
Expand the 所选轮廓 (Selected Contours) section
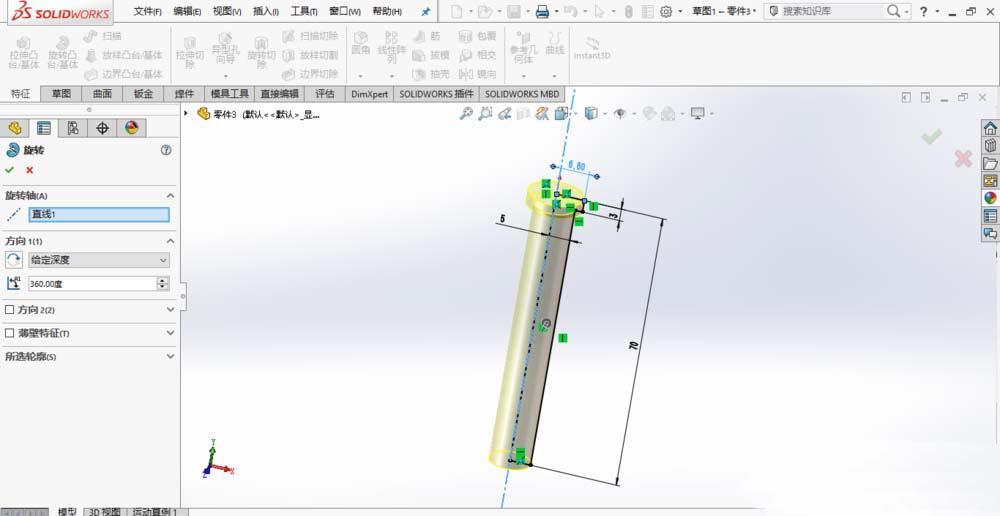[x=170, y=357]
